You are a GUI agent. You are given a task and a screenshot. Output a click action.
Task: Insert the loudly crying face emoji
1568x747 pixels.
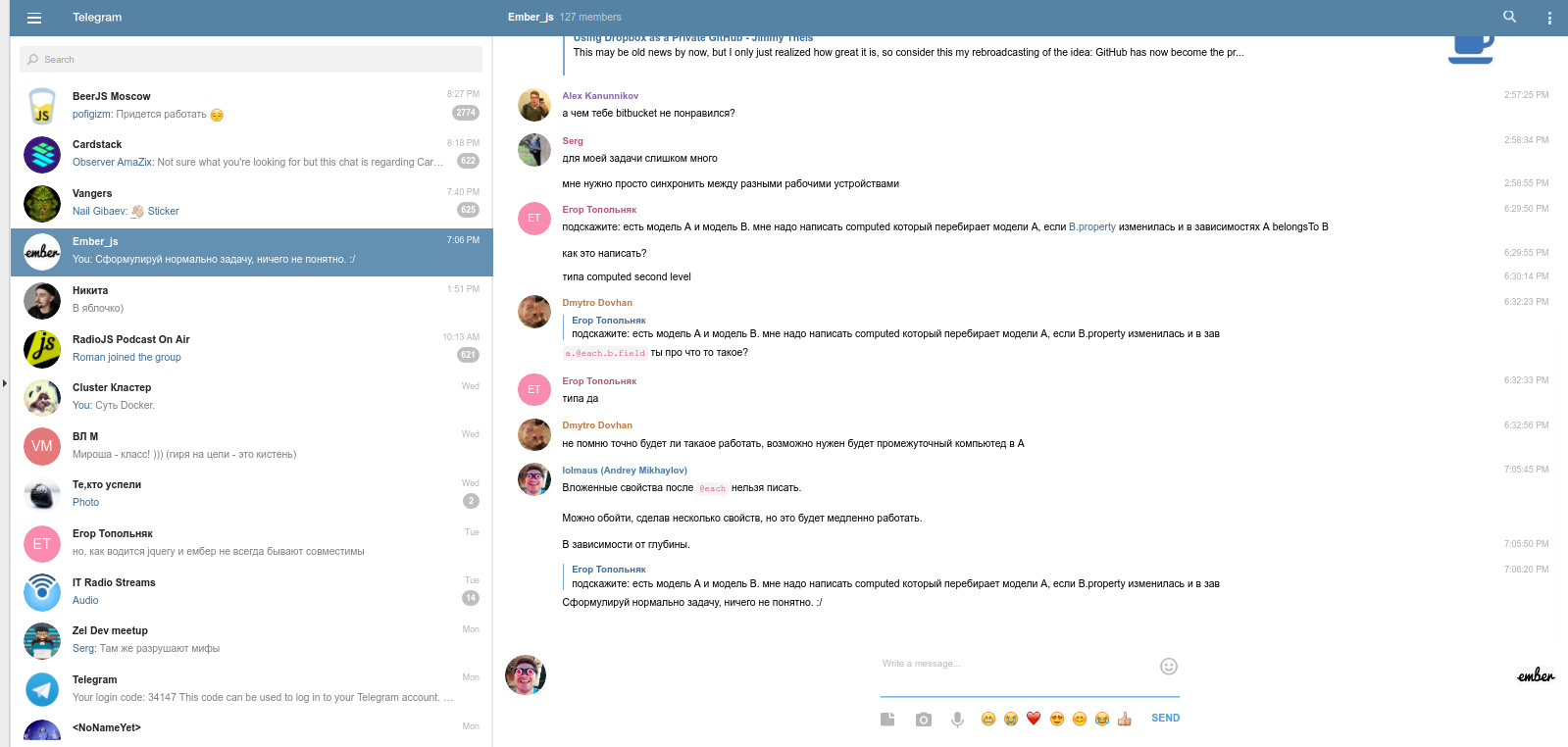1011,719
